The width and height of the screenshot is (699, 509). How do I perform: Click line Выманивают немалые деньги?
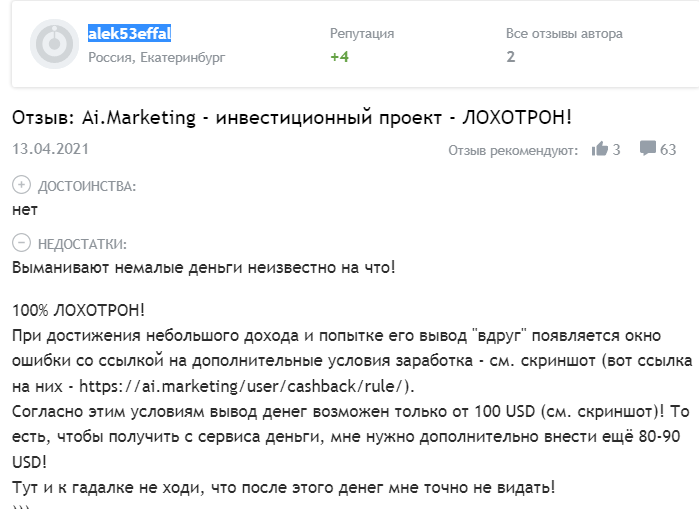(204, 267)
